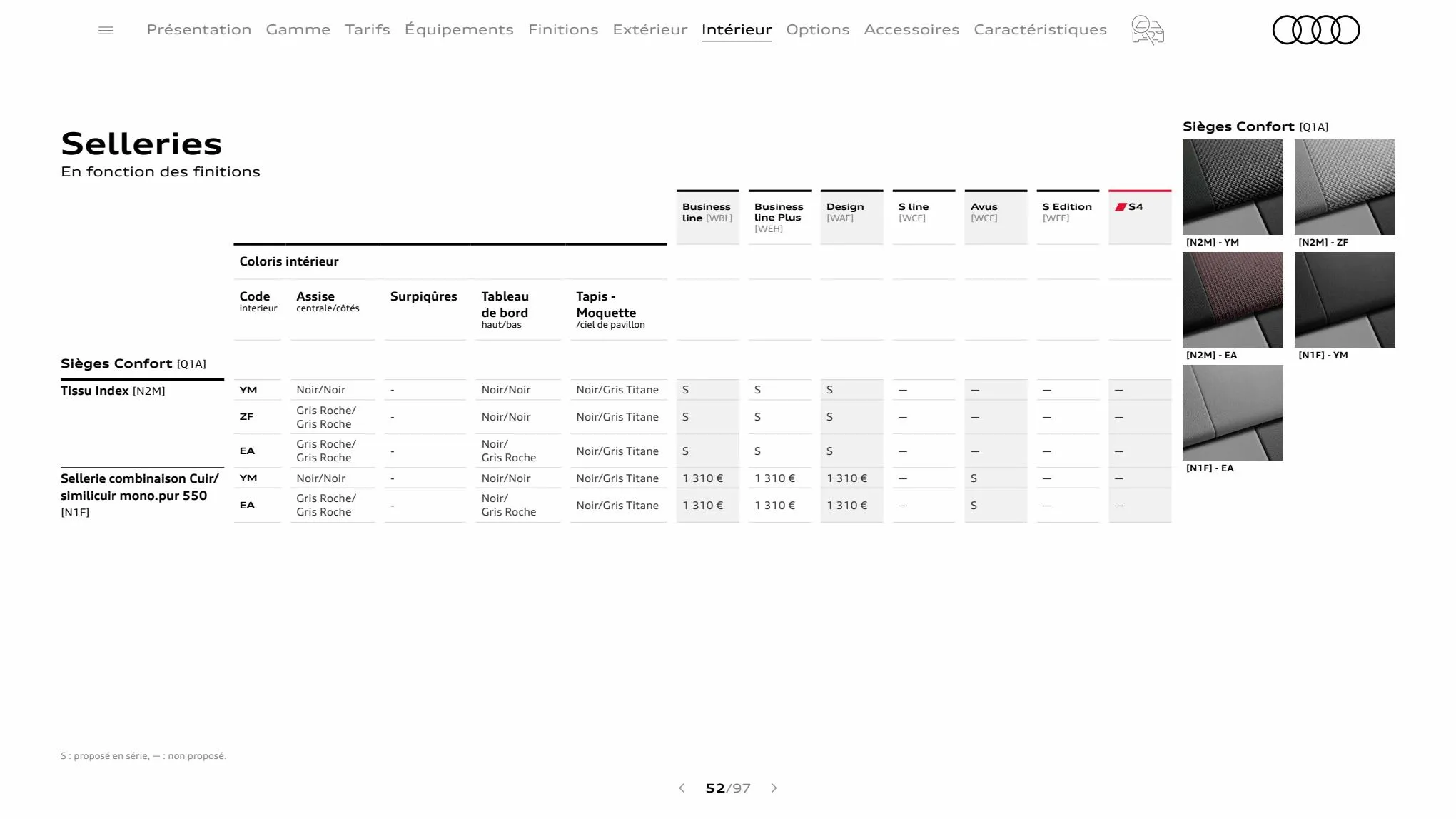Viewport: 1456px width, 819px height.
Task: Click the [N2M] - EA seat fabric swatch
Action: coord(1233,300)
